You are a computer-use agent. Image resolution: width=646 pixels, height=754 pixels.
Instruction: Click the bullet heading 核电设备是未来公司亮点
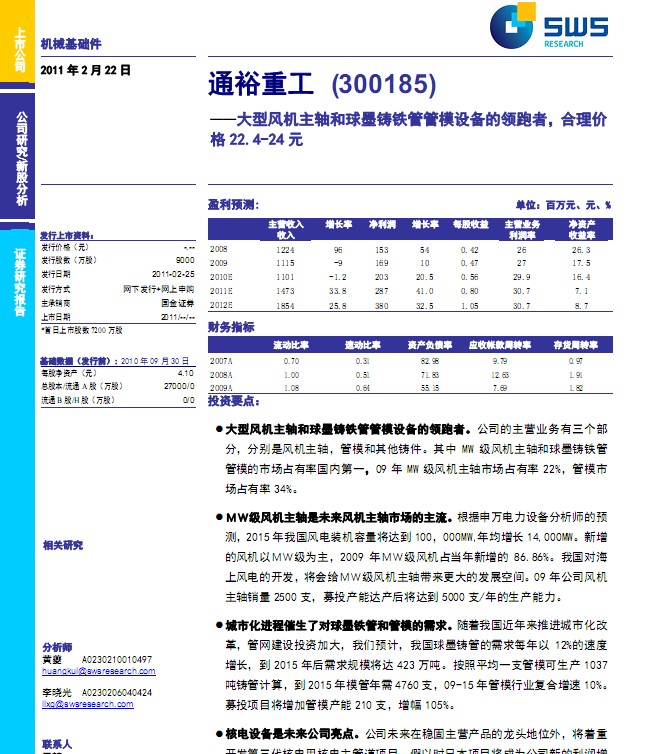292,734
